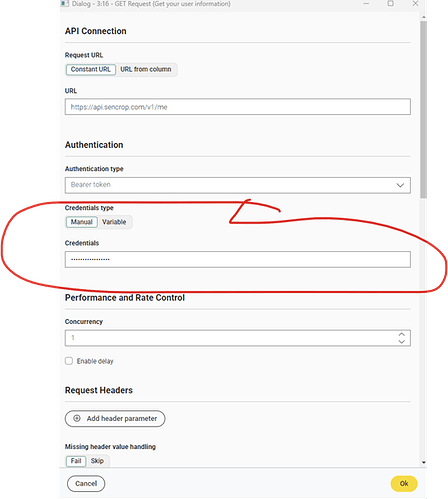Switch credentials type to Variable
This screenshot has width=448, height=499.
coord(114,222)
